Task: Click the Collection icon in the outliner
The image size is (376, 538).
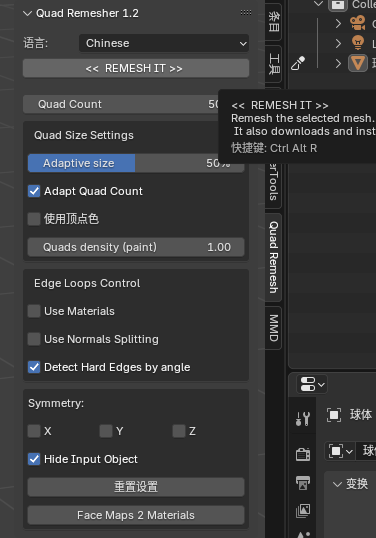Action: (x=338, y=5)
